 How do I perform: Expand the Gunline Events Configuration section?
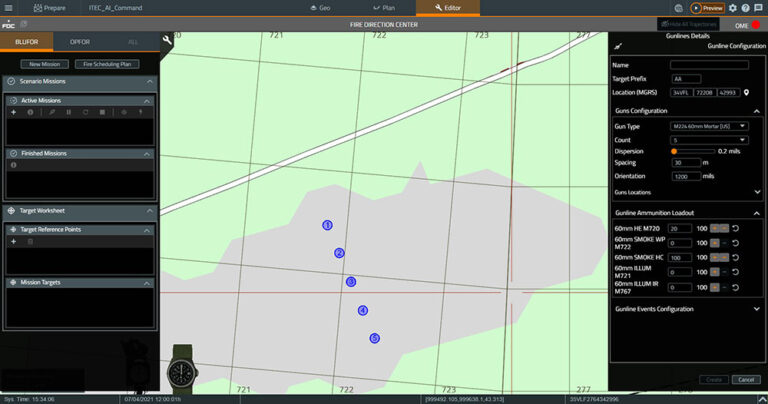[x=757, y=309]
